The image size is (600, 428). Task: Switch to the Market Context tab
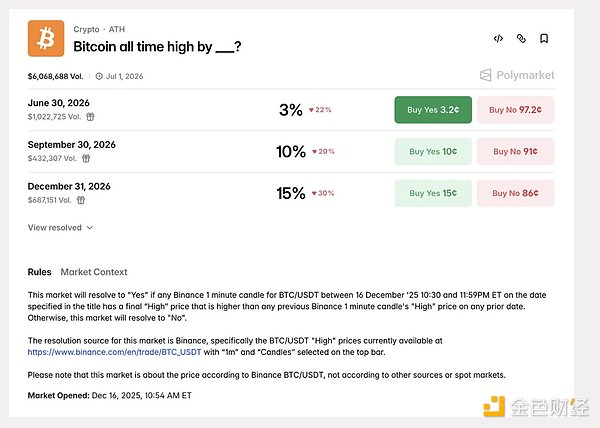[94, 272]
